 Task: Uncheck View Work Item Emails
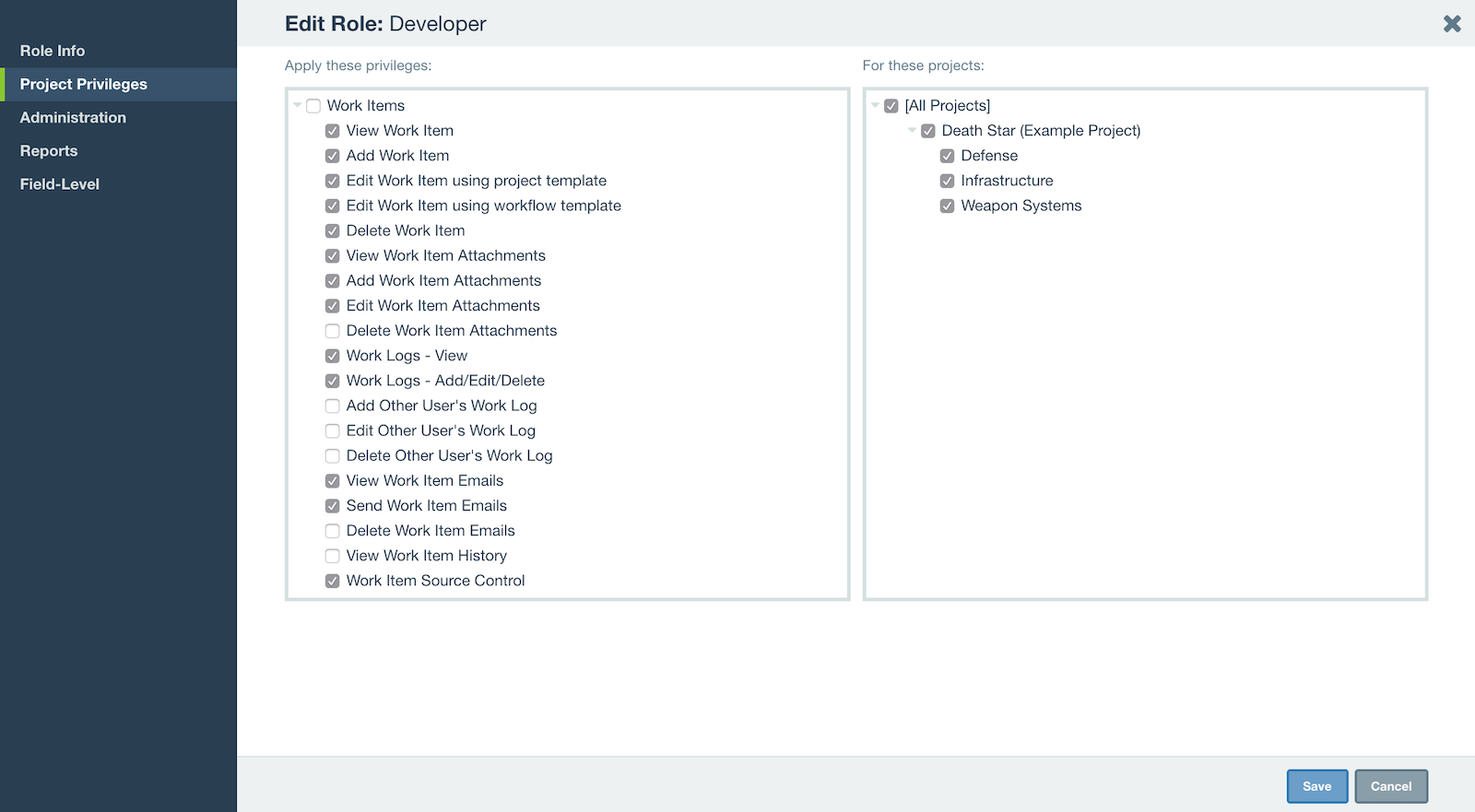pyautogui.click(x=333, y=480)
